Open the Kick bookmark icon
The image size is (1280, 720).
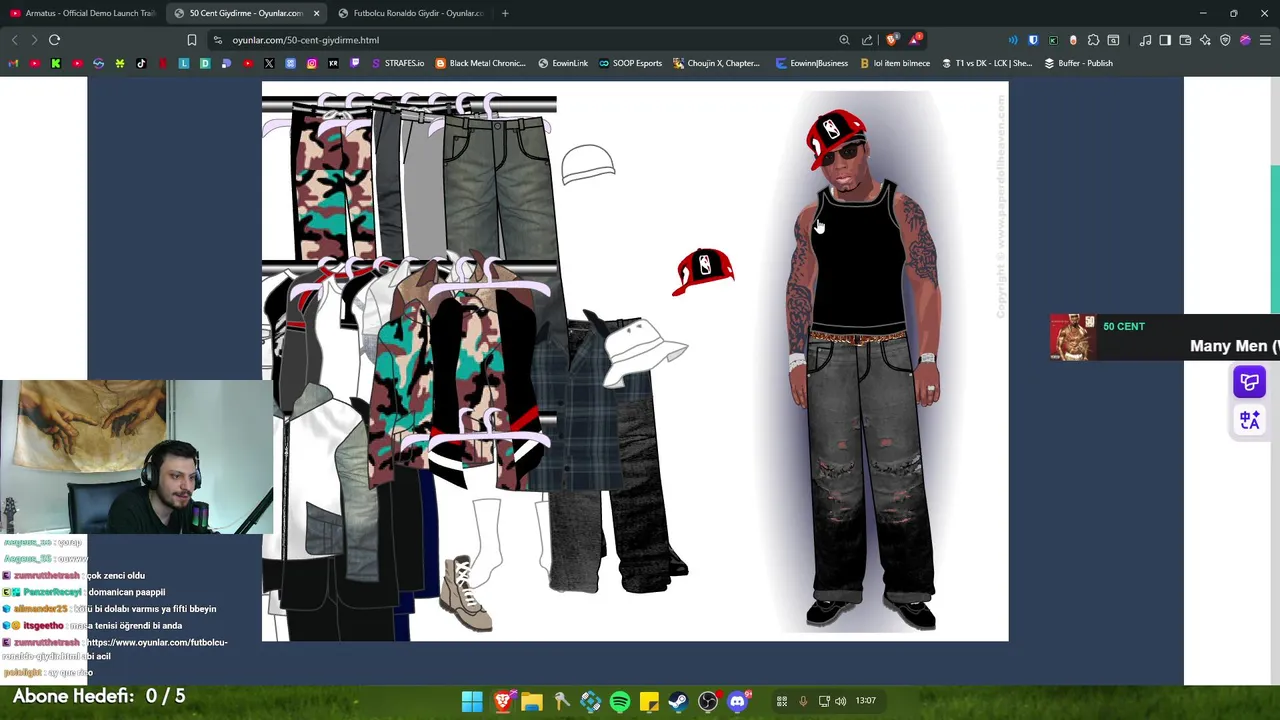click(x=55, y=63)
